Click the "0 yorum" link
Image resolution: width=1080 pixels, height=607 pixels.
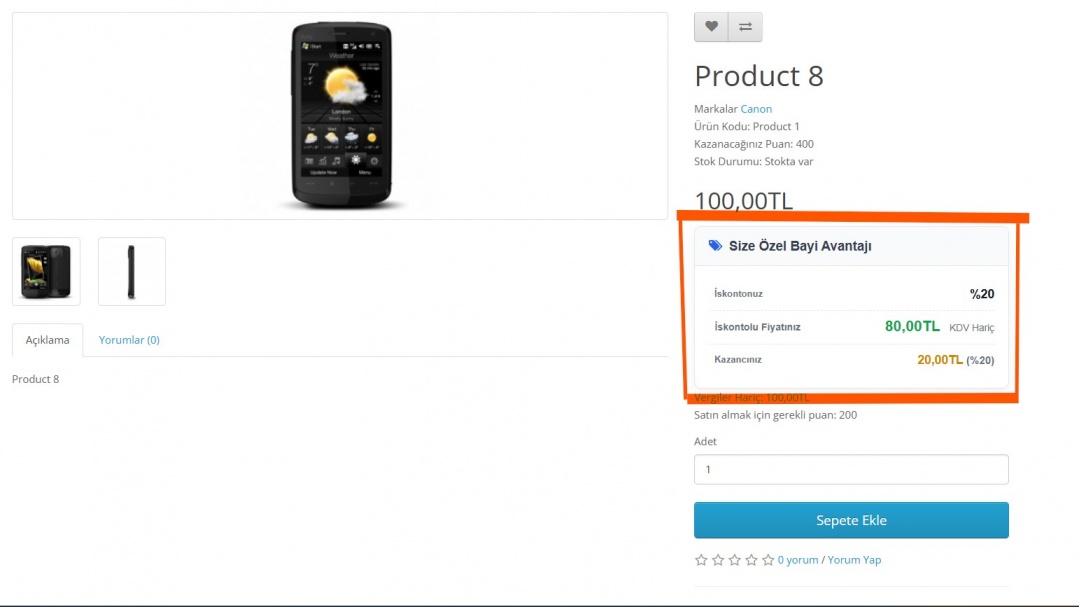pos(798,560)
